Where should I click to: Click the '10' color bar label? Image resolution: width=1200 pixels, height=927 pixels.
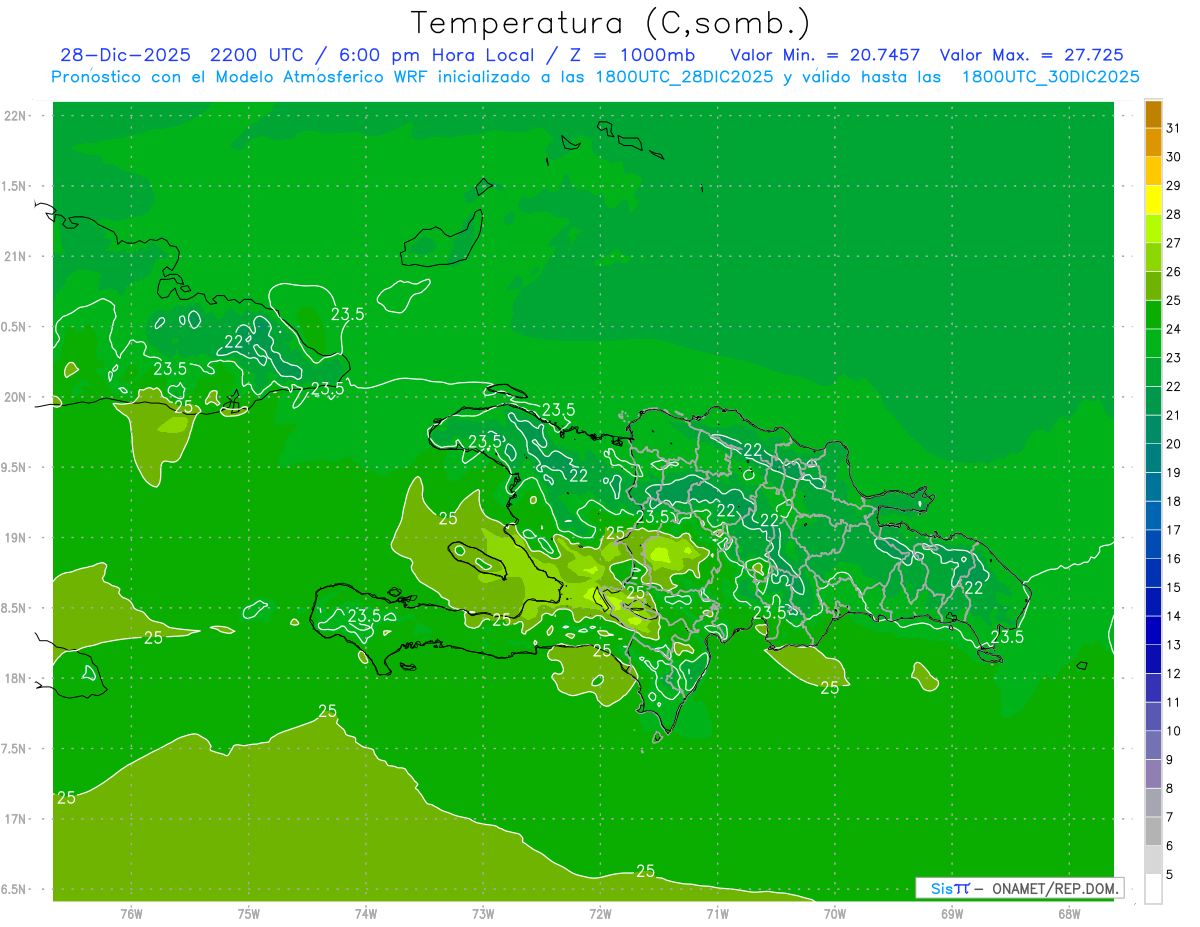pos(1174,731)
